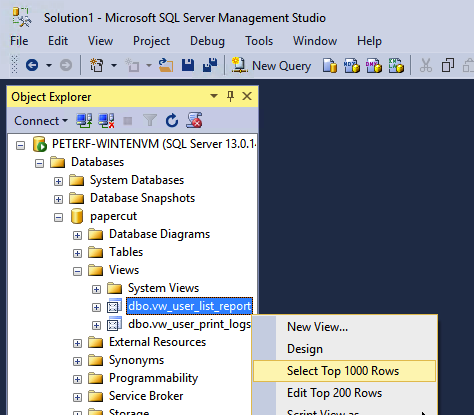This screenshot has width=474, height=415.
Task: Expand the Service Broker folder
Action: pyautogui.click(x=77, y=397)
